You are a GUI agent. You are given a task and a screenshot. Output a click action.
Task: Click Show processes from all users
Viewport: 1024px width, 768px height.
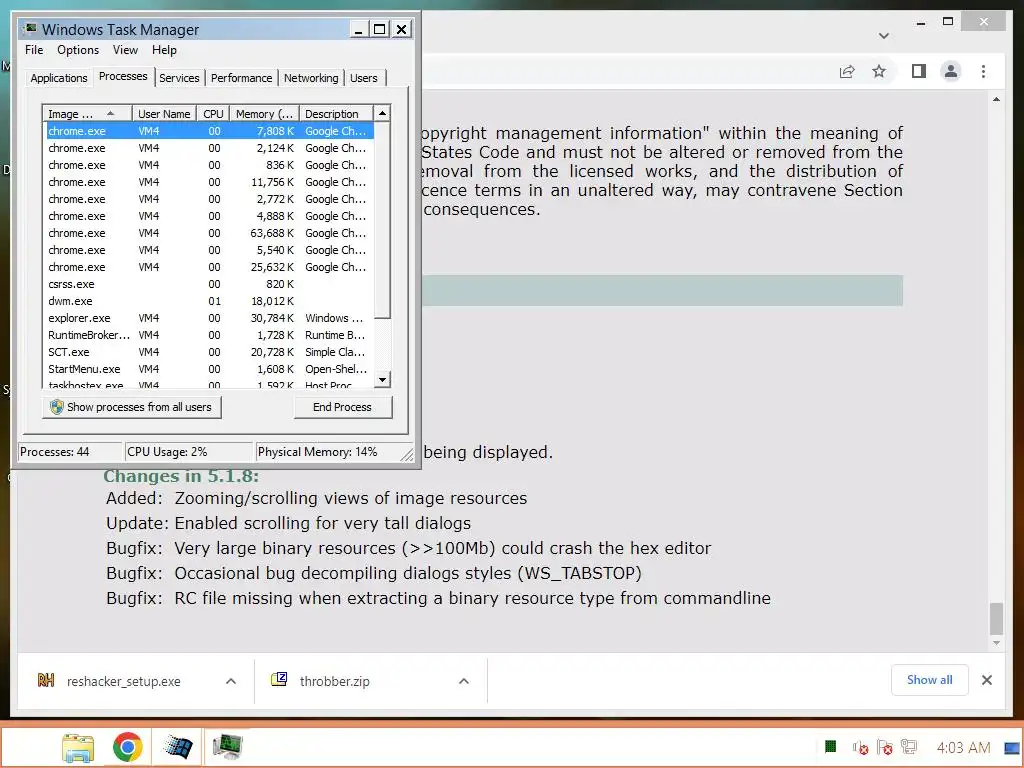click(132, 407)
